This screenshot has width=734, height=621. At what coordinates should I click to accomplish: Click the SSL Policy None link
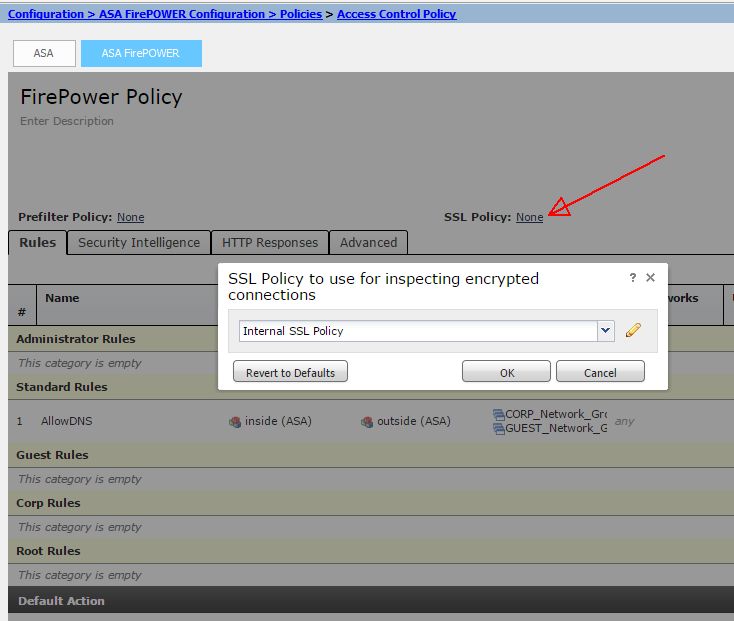coord(529,217)
